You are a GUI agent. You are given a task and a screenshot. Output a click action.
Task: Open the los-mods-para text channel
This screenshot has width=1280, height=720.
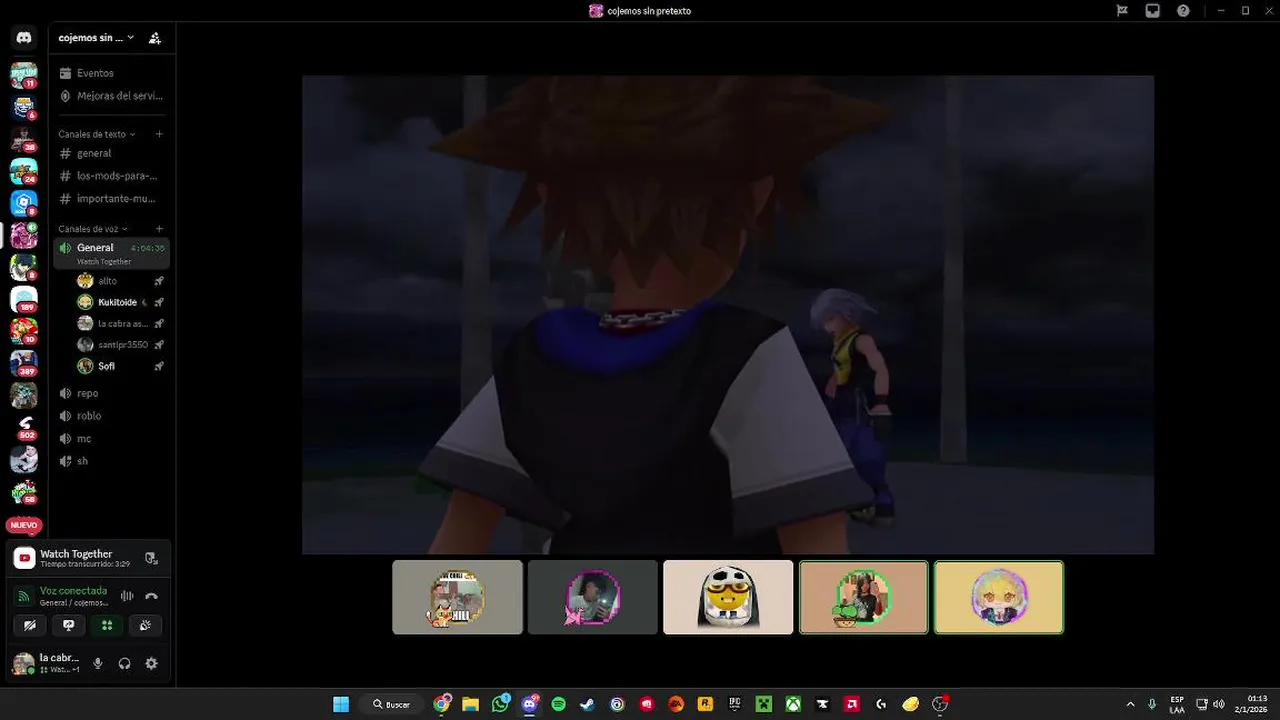(x=111, y=176)
